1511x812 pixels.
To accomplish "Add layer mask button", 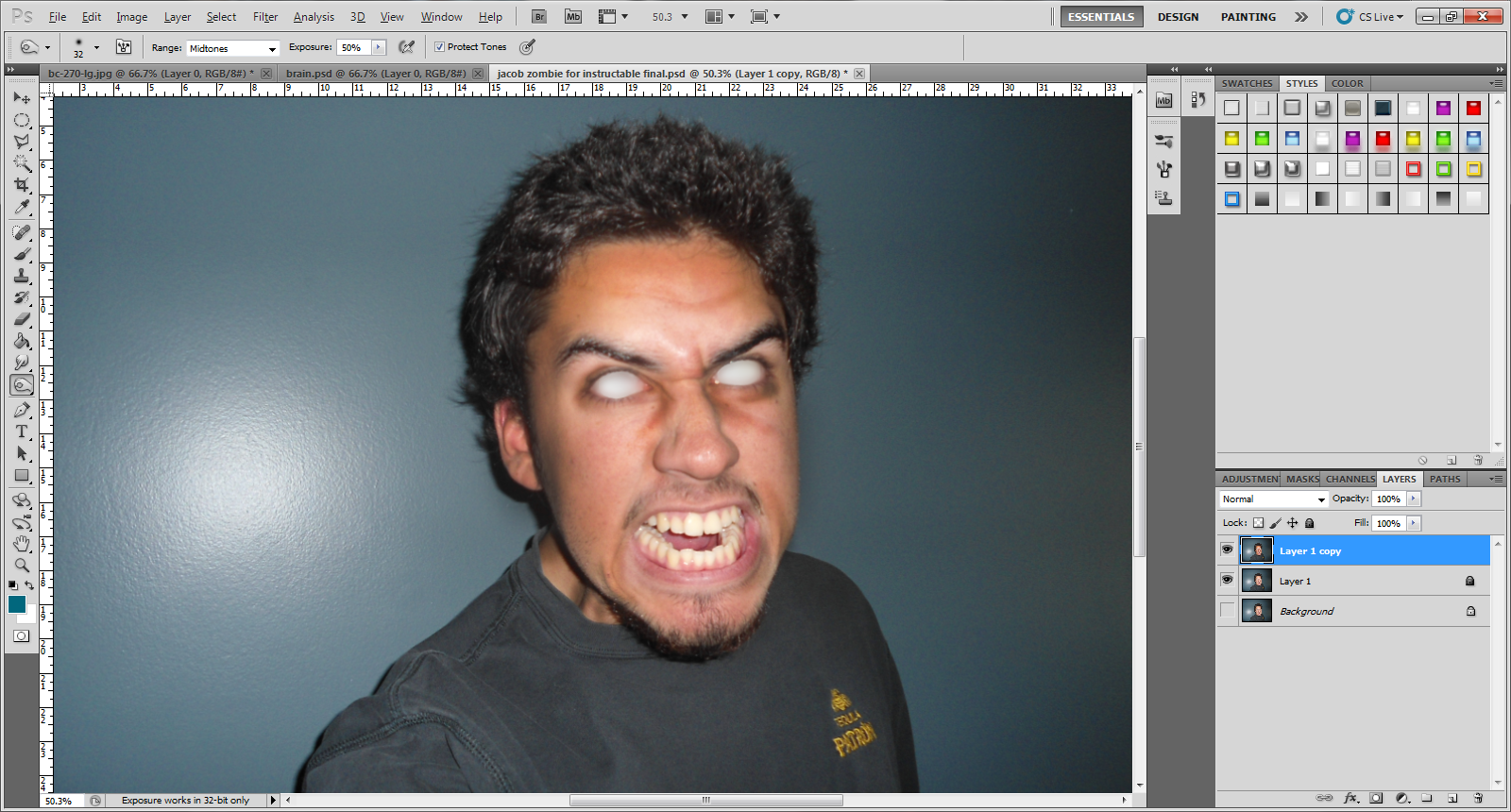I will point(1376,798).
